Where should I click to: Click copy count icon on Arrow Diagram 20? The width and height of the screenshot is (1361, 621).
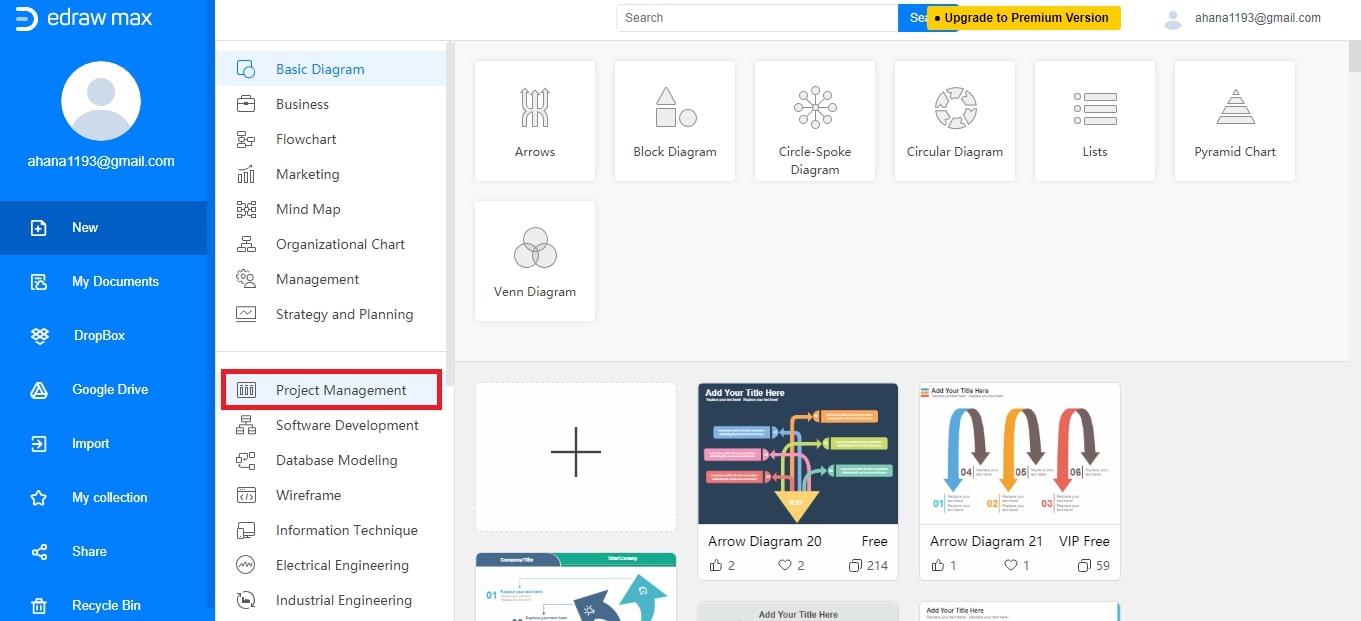(855, 566)
